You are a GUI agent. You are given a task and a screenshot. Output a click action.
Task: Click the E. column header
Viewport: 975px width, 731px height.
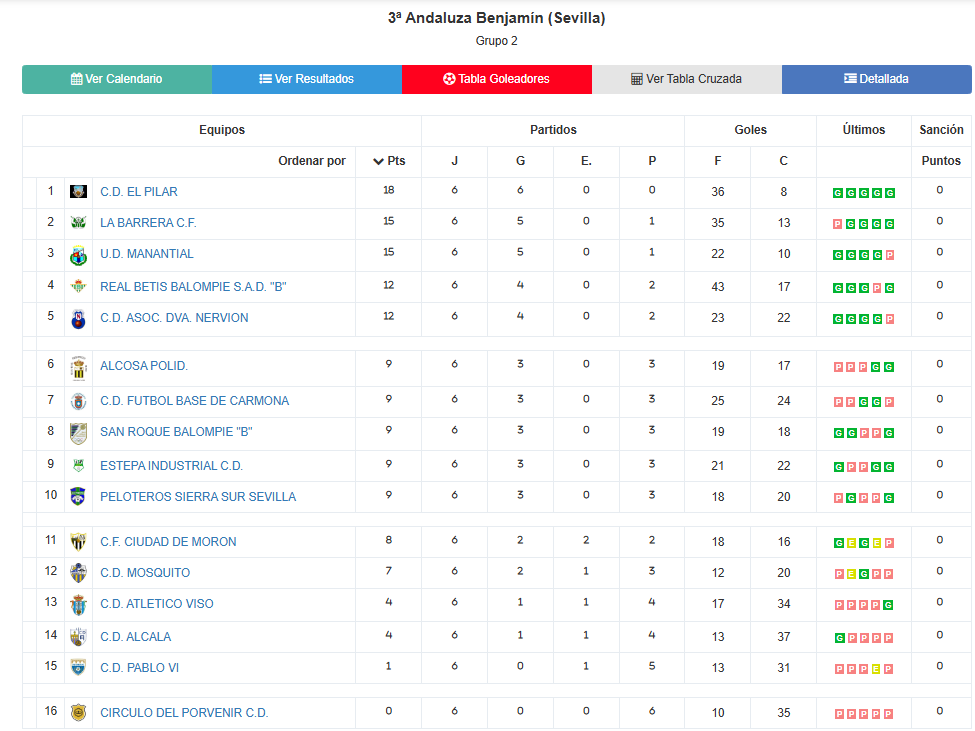point(586,162)
